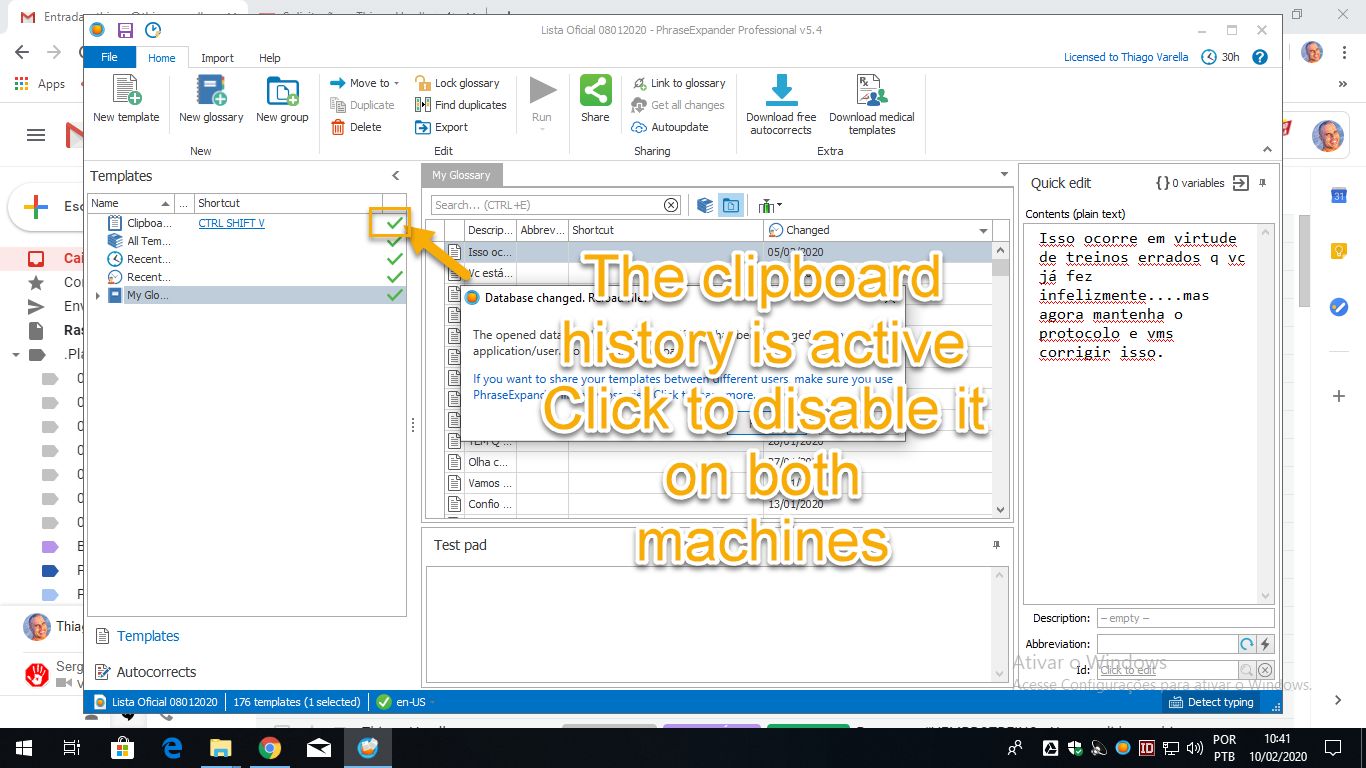Open the Move to dropdown in the ribbon
Viewport: 1366px width, 768px height.
click(365, 83)
